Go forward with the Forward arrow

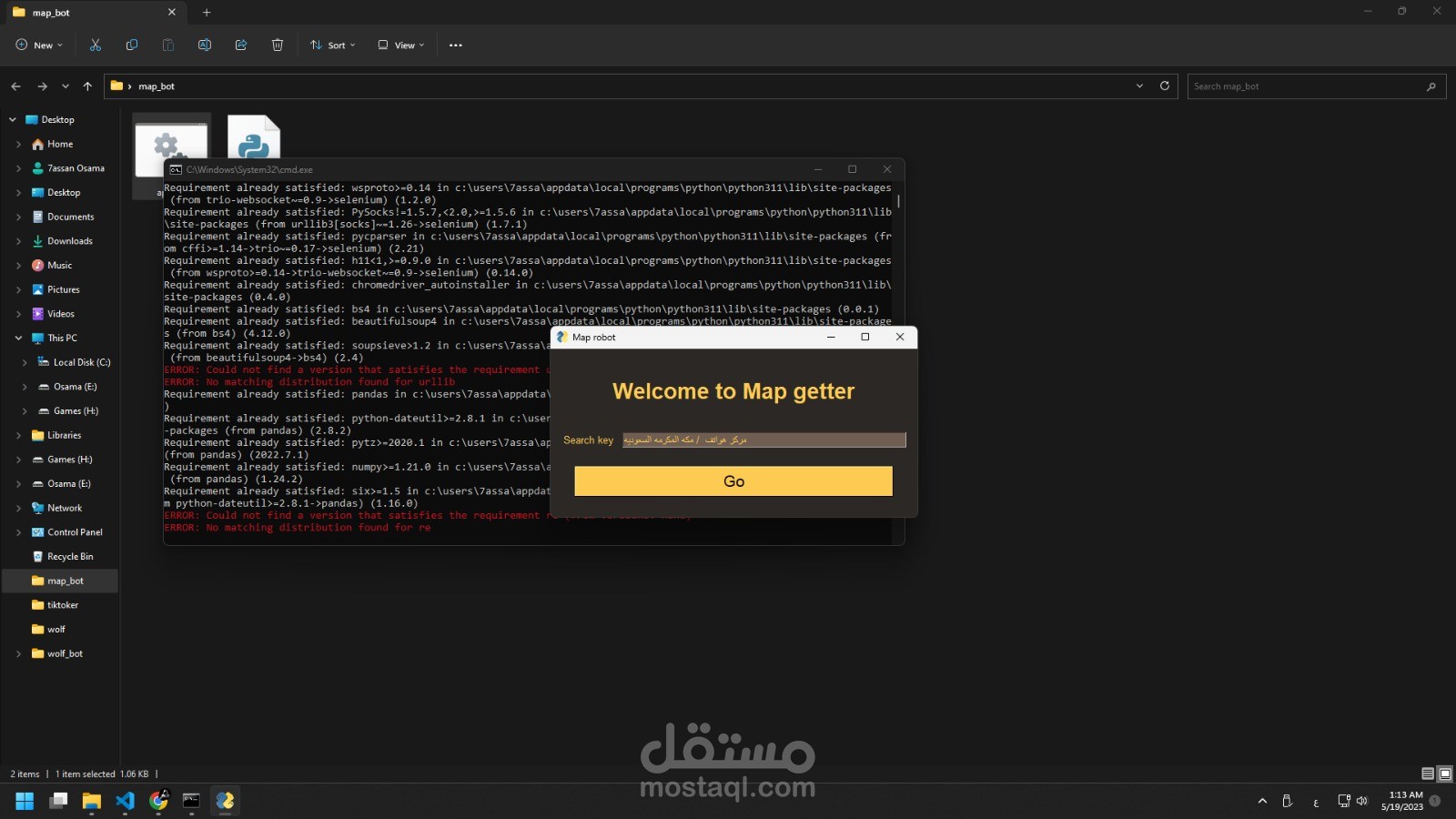coord(42,86)
